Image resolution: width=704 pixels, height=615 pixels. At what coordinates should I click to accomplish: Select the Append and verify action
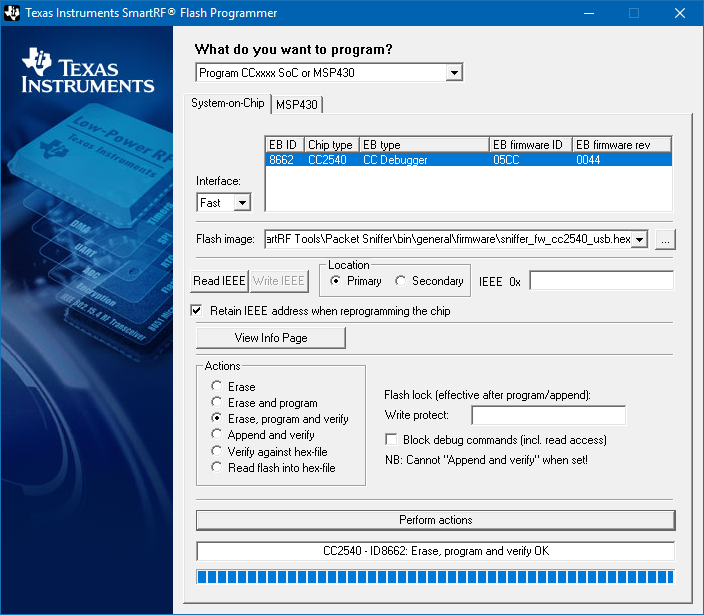tap(216, 435)
